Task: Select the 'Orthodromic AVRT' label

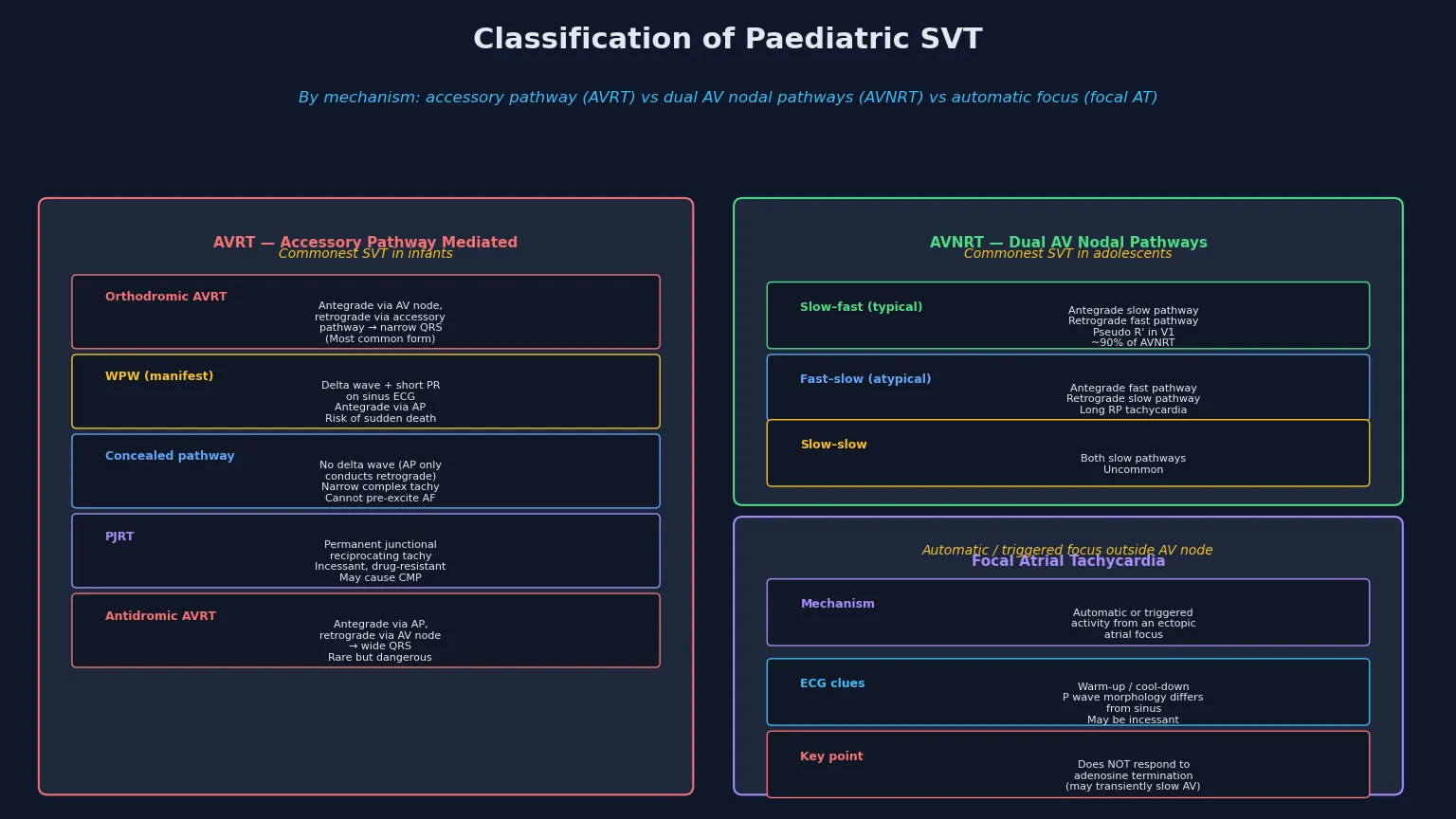Action: [166, 297]
